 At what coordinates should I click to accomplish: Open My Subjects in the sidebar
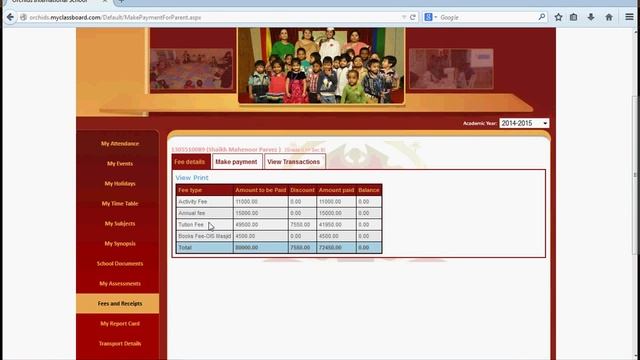coord(120,224)
